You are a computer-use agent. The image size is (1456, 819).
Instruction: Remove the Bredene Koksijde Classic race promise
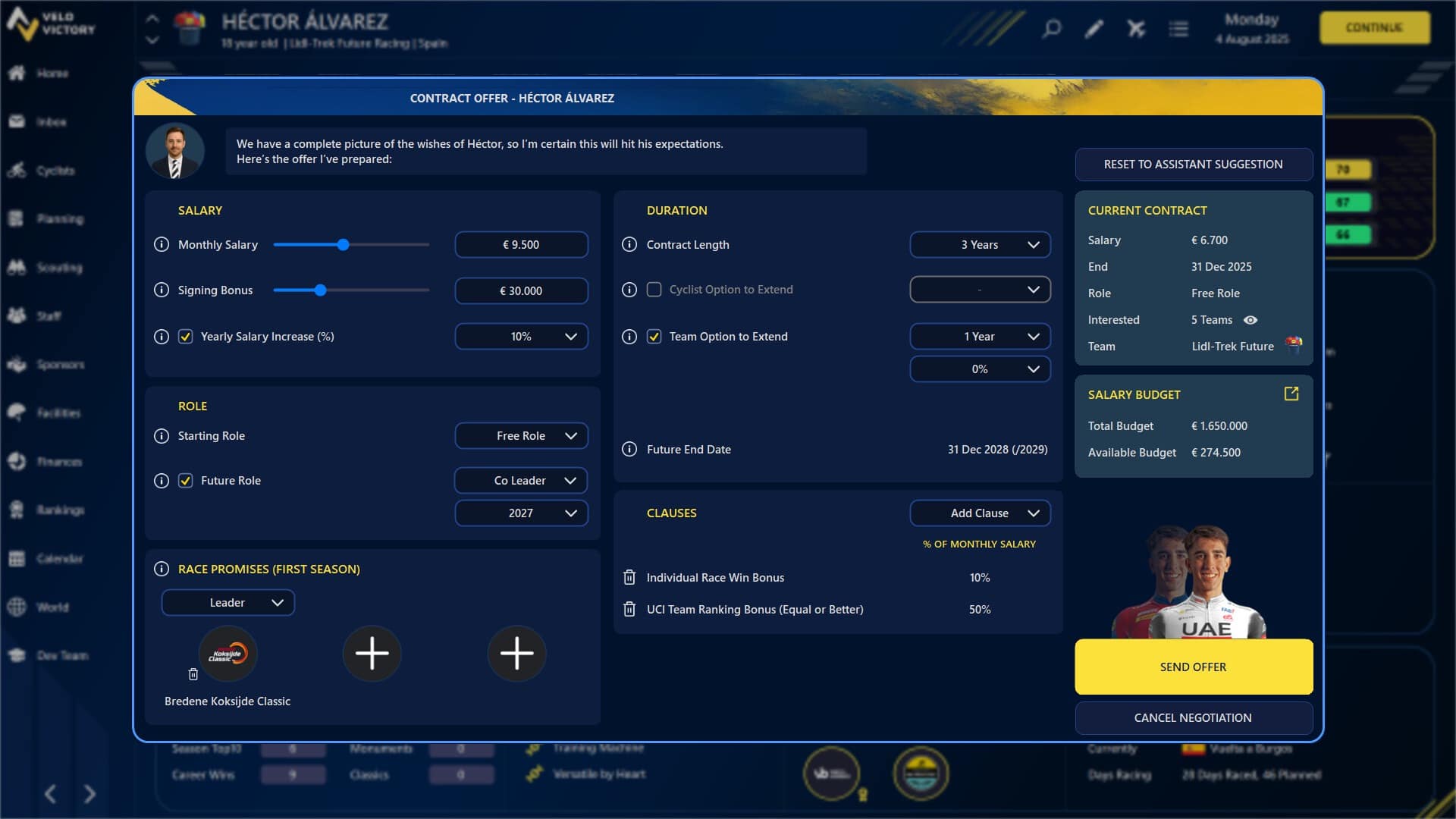pos(193,674)
